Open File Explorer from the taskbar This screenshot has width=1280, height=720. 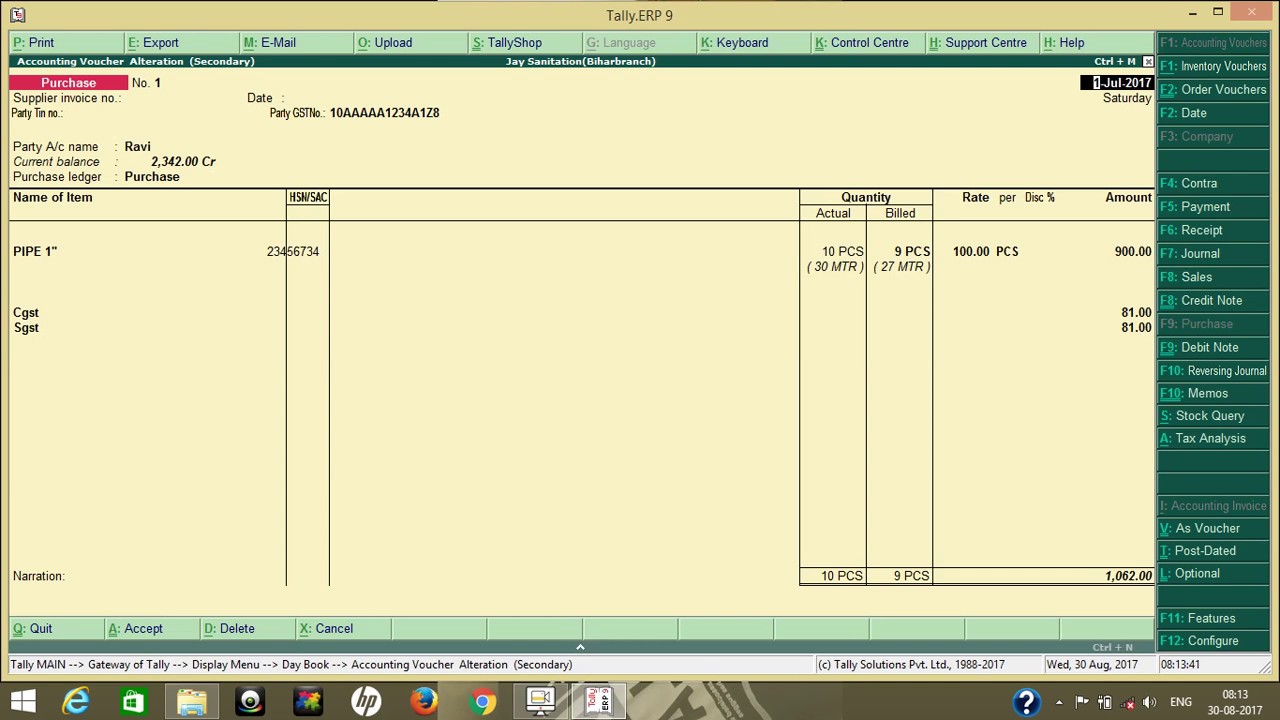pyautogui.click(x=192, y=701)
